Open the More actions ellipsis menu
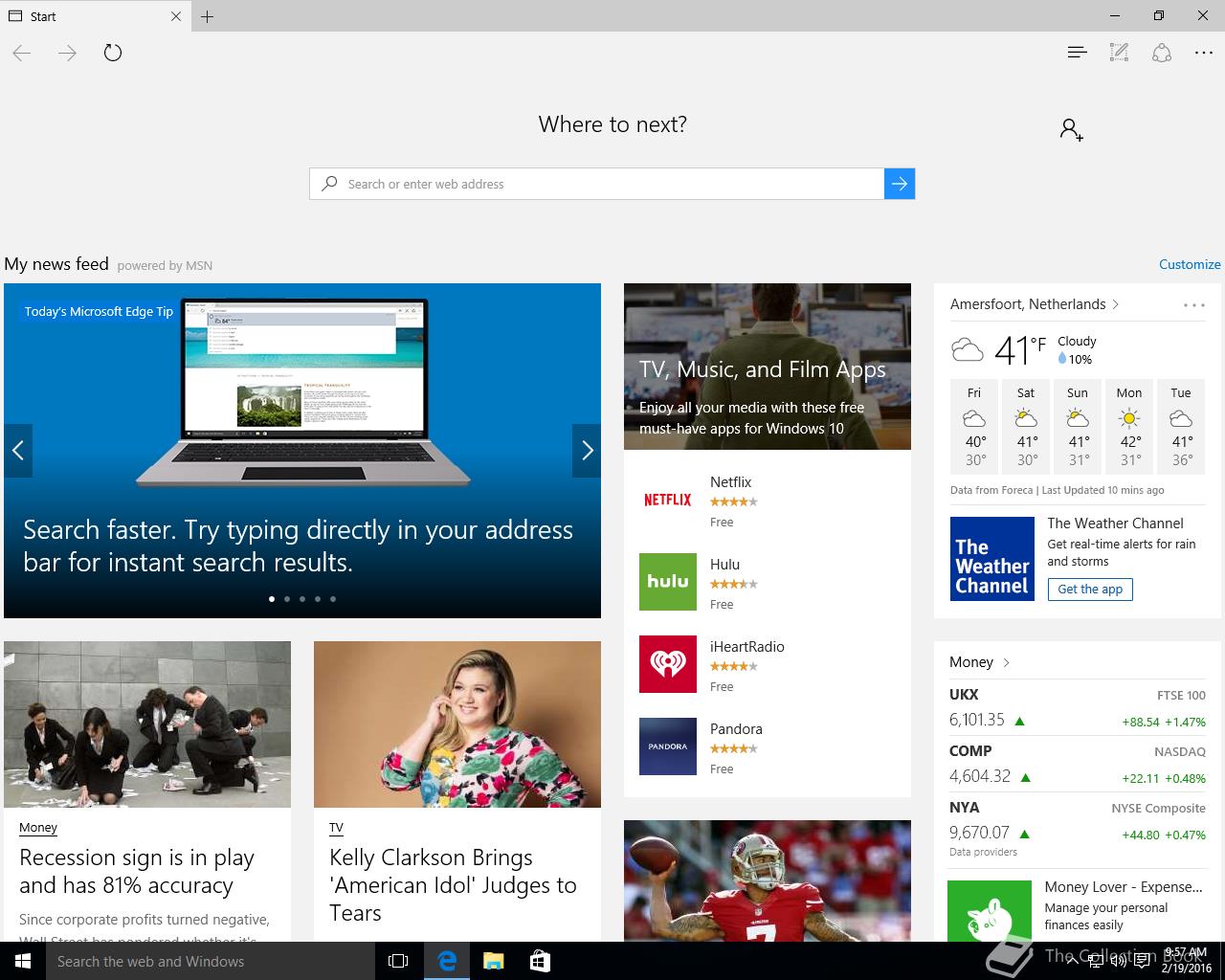This screenshot has height=980, width=1225. click(x=1204, y=53)
